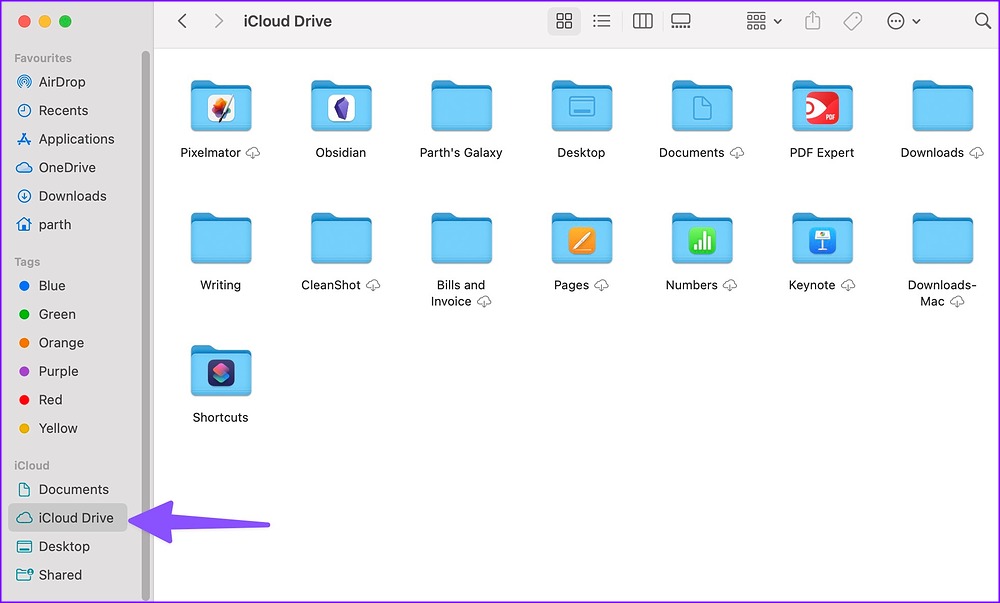
Task: Open the Obsidian folder
Action: point(341,107)
